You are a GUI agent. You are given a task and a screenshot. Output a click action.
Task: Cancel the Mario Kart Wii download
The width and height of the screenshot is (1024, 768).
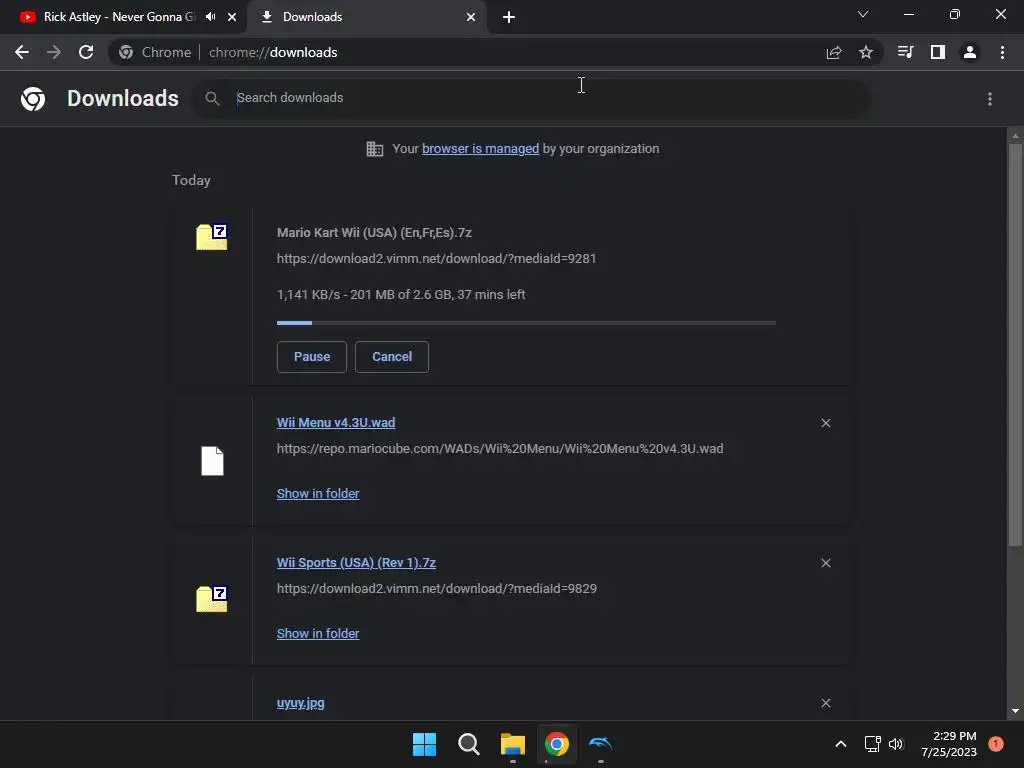pyautogui.click(x=392, y=357)
